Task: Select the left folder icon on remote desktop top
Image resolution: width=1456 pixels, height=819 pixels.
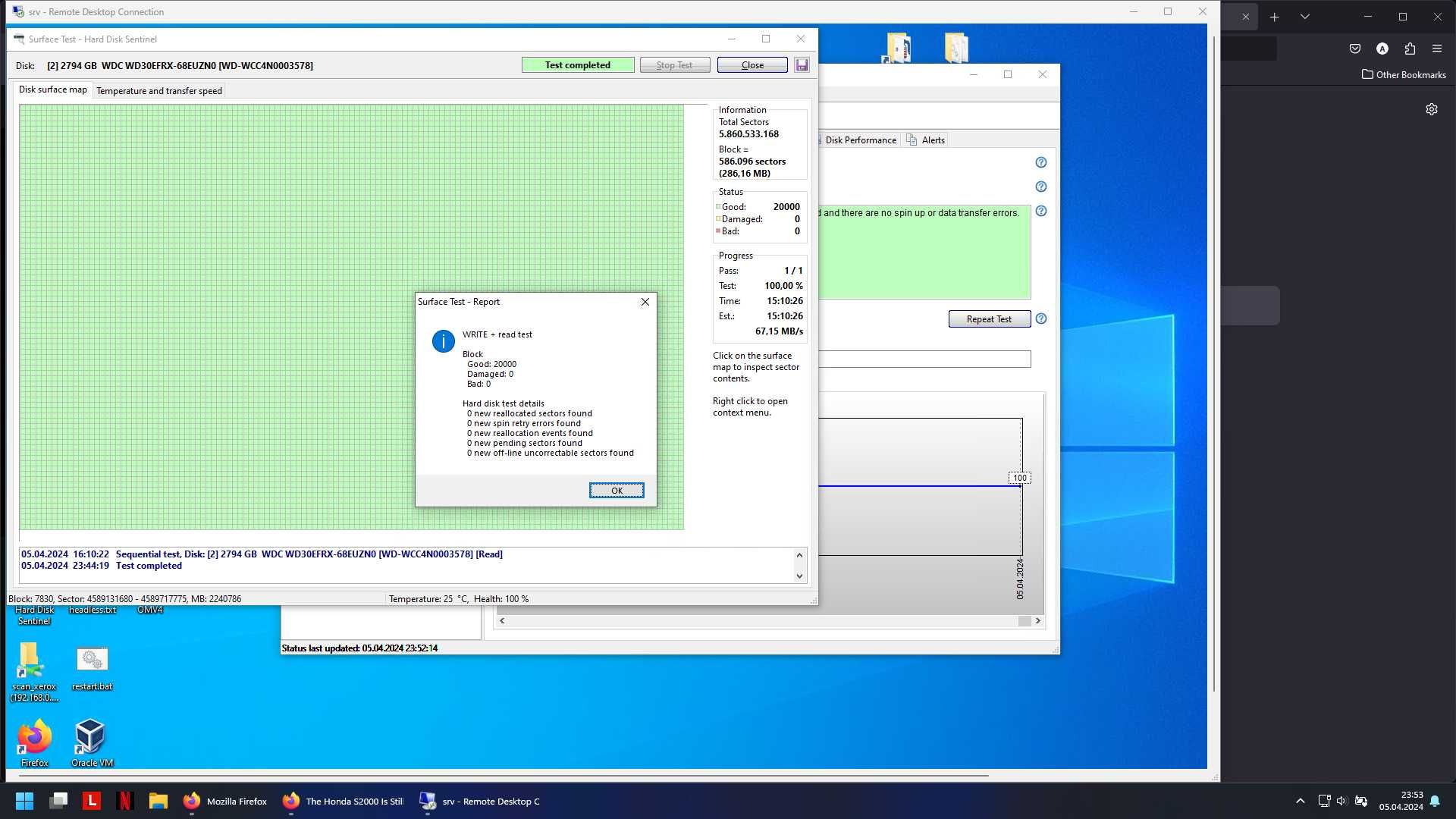Action: pyautogui.click(x=897, y=48)
